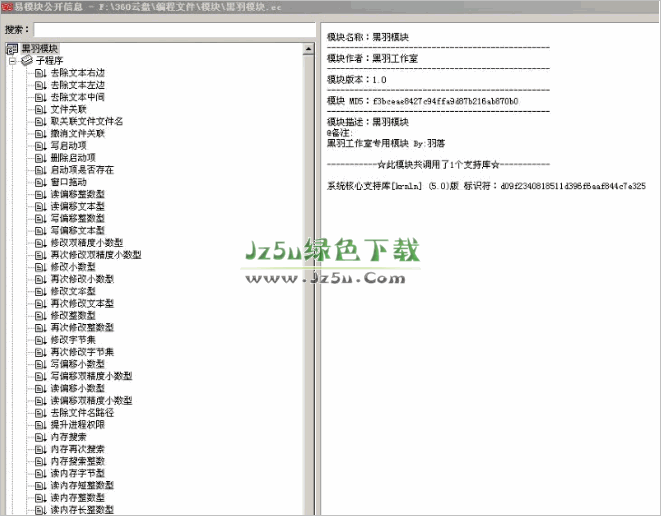
Task: Click the 模块 MD5 hash line
Action: [422, 101]
